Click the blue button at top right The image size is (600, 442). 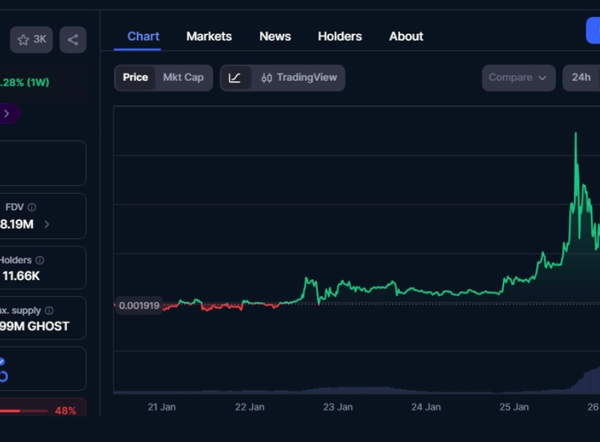pyautogui.click(x=592, y=31)
